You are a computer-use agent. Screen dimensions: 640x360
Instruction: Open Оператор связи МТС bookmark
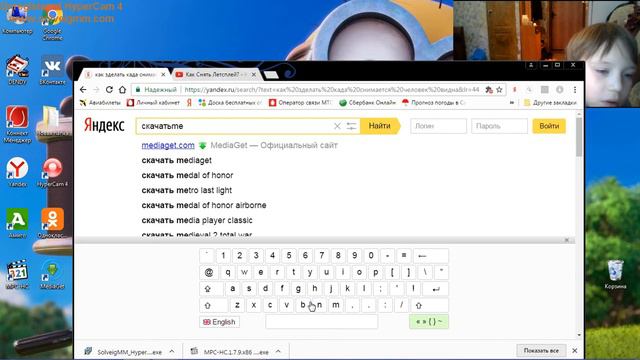[x=300, y=103]
